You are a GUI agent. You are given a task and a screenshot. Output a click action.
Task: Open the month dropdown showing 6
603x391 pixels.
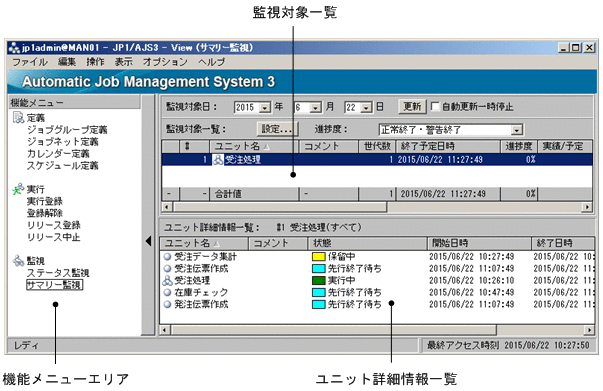pyautogui.click(x=315, y=107)
